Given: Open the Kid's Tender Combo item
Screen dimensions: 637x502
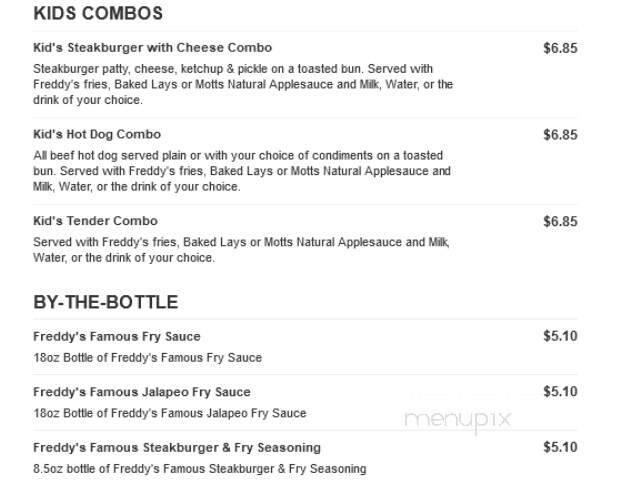Looking at the screenshot, I should [95, 221].
